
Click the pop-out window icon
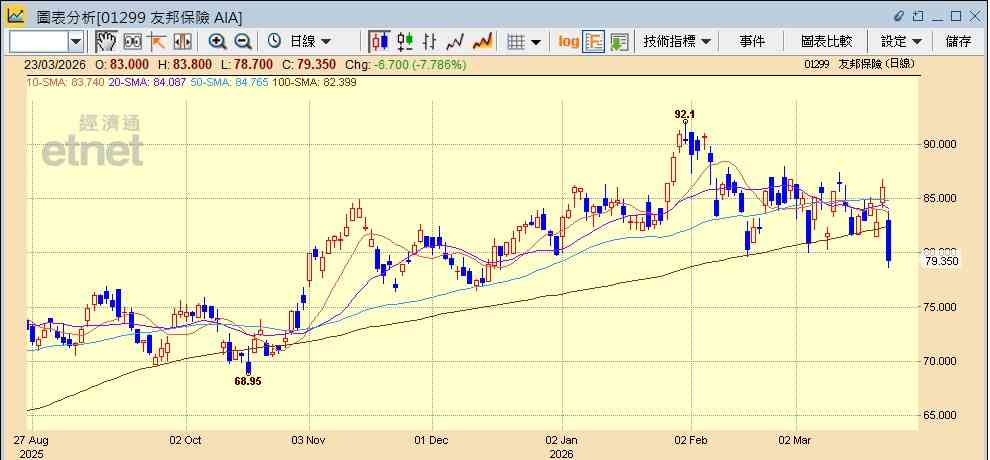coord(919,16)
